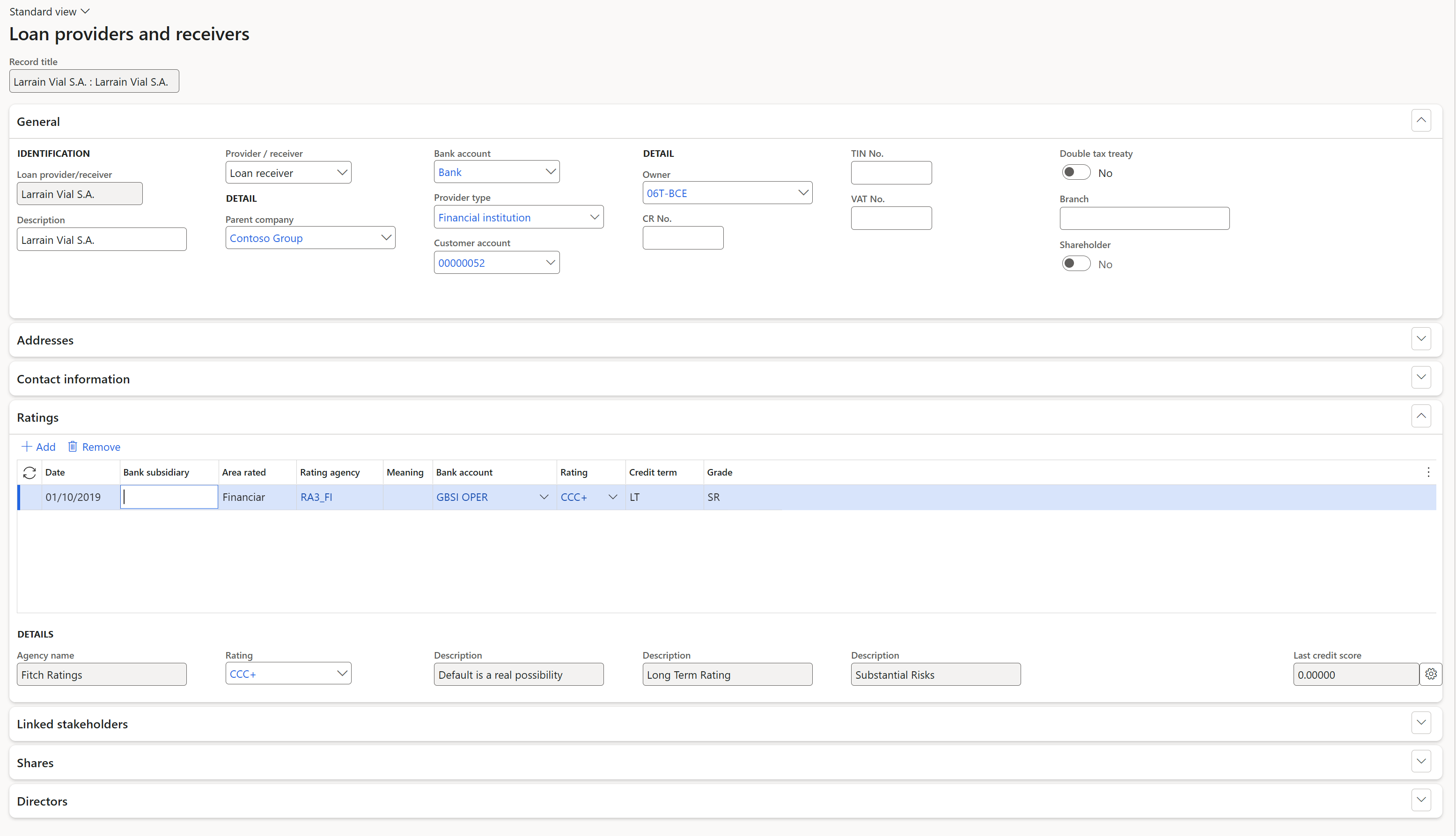This screenshot has width=1456, height=836.
Task: Click the Grade column header
Action: pos(720,472)
